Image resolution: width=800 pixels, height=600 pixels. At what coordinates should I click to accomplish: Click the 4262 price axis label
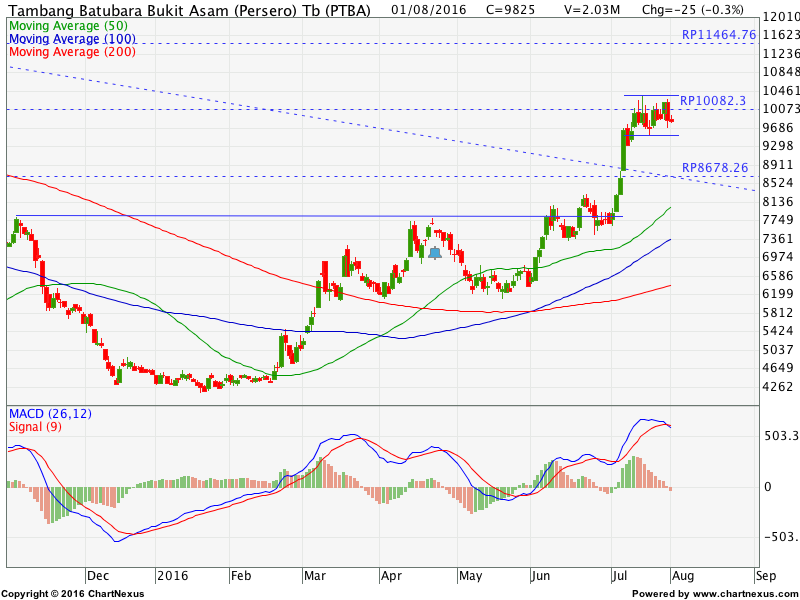click(x=778, y=387)
